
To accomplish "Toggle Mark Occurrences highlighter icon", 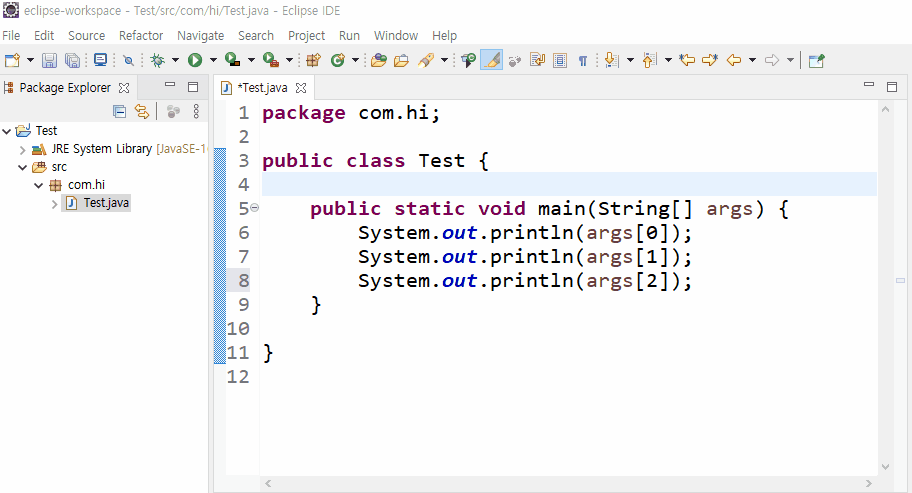I will tap(491, 60).
